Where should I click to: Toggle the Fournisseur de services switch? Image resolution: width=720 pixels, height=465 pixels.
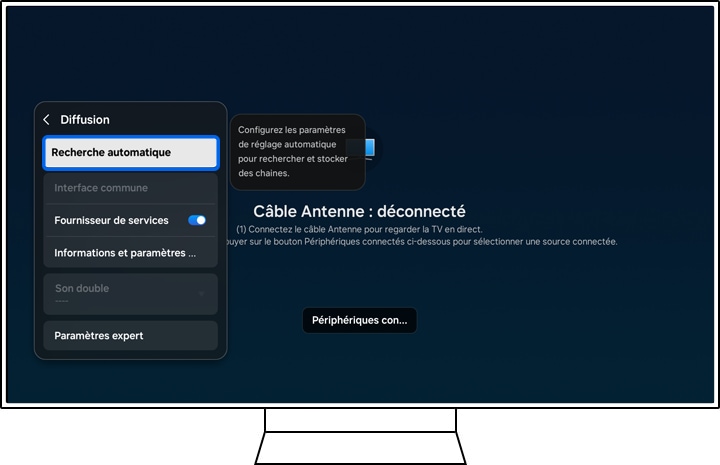tap(197, 220)
